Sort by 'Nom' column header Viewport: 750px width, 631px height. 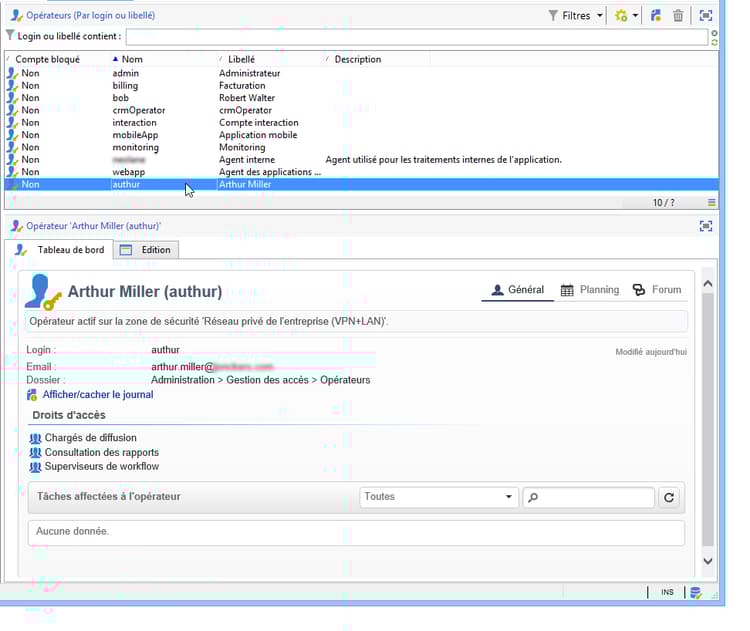click(x=132, y=59)
